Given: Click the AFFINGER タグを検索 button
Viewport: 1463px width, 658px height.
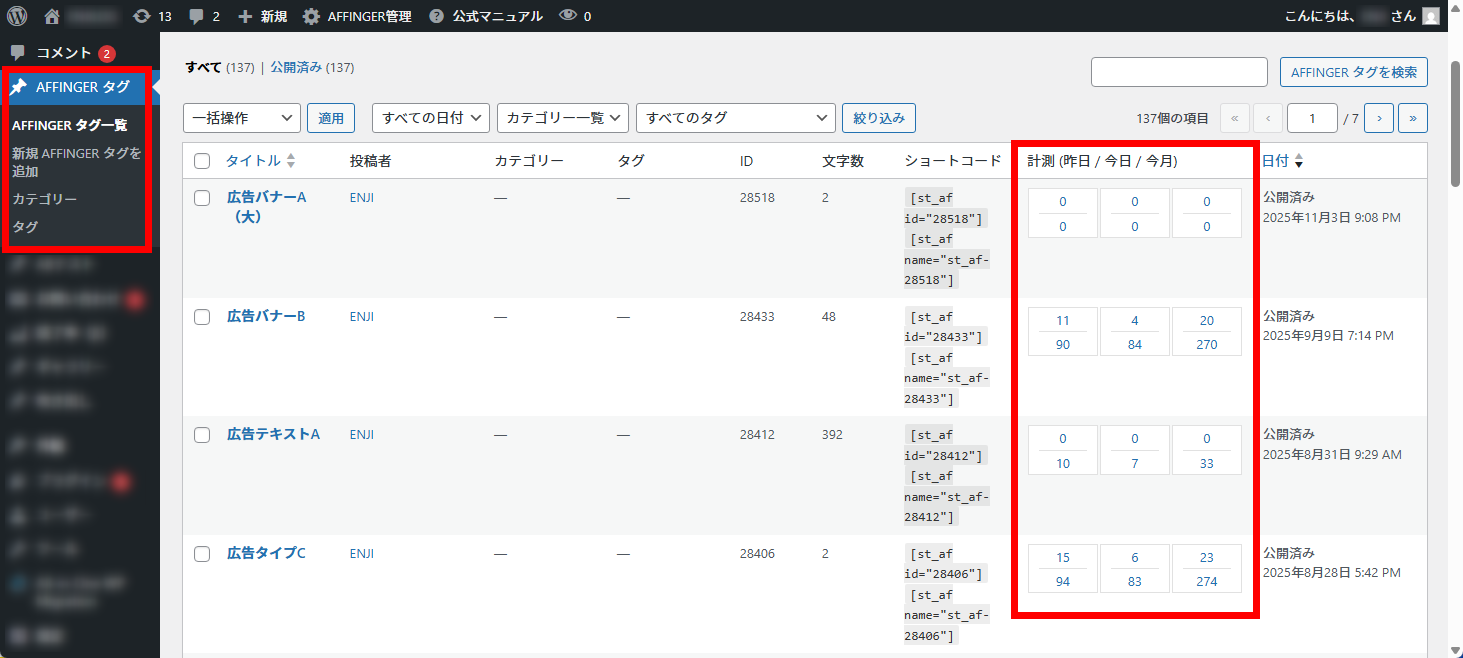Looking at the screenshot, I should click(x=1353, y=72).
